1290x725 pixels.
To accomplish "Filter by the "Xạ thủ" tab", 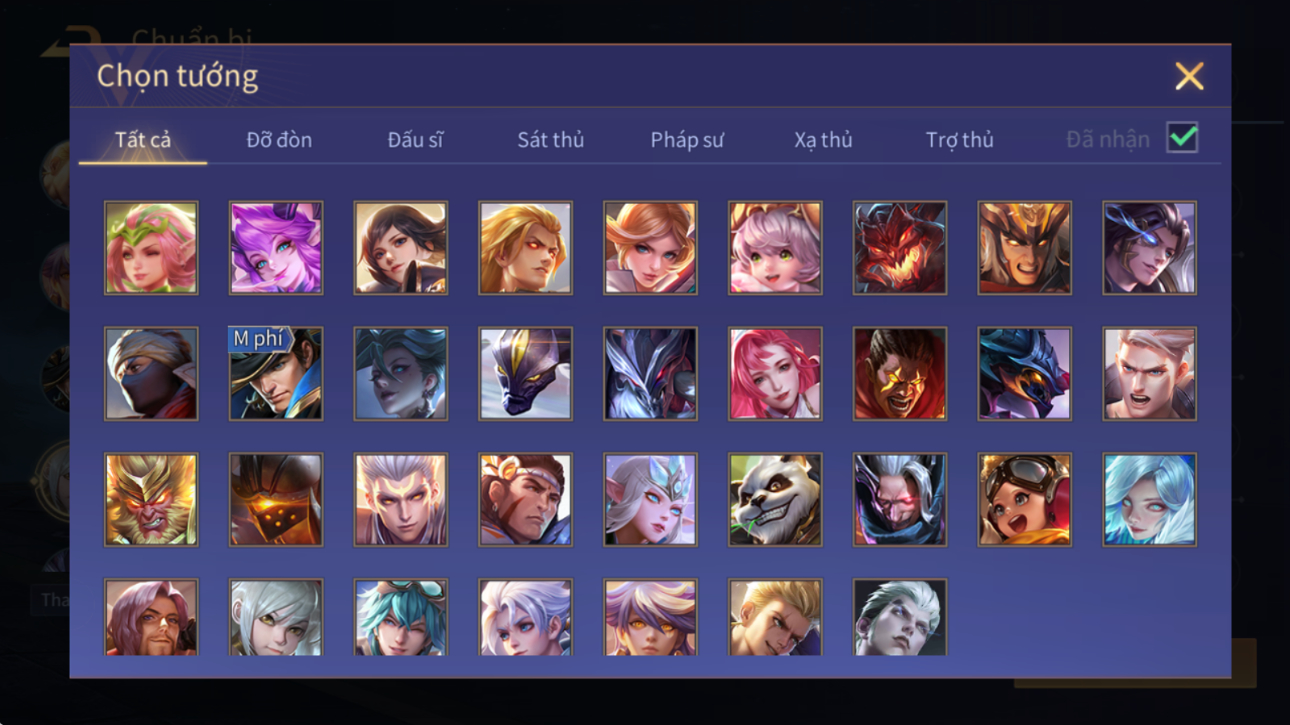I will [x=823, y=140].
